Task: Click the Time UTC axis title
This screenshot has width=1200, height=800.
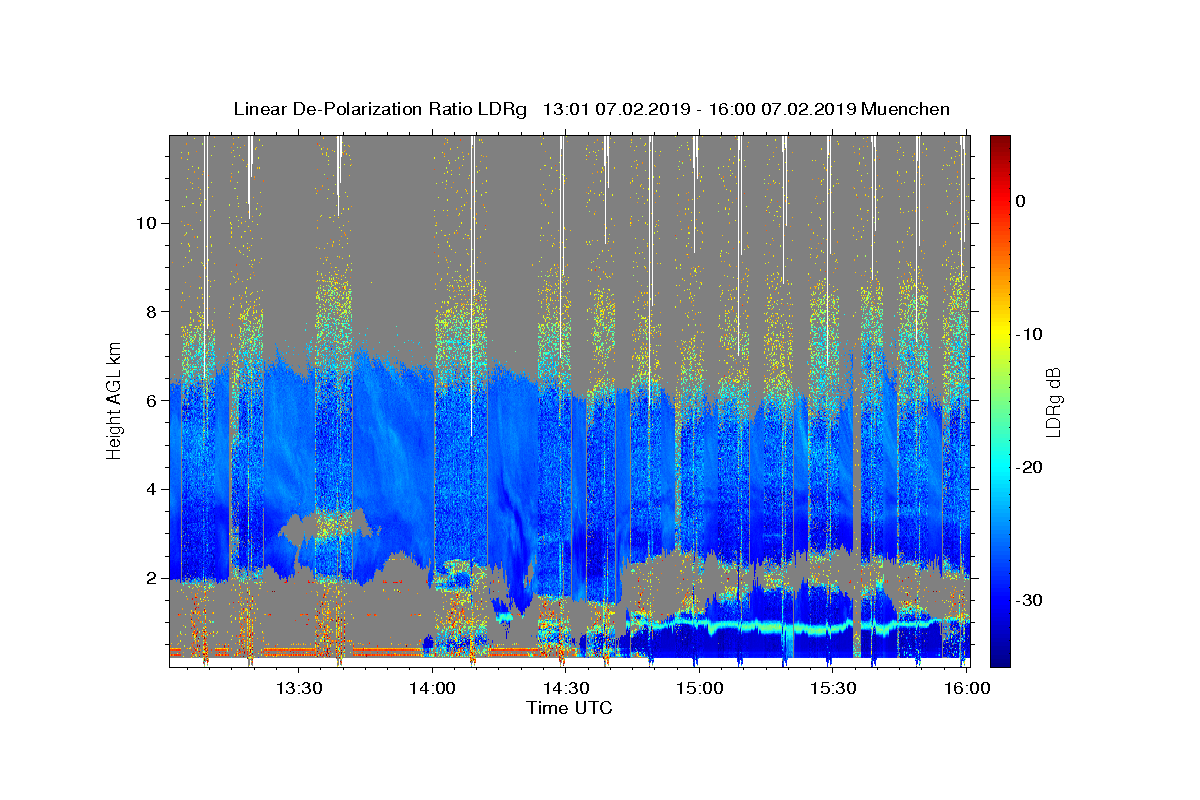Action: [569, 708]
